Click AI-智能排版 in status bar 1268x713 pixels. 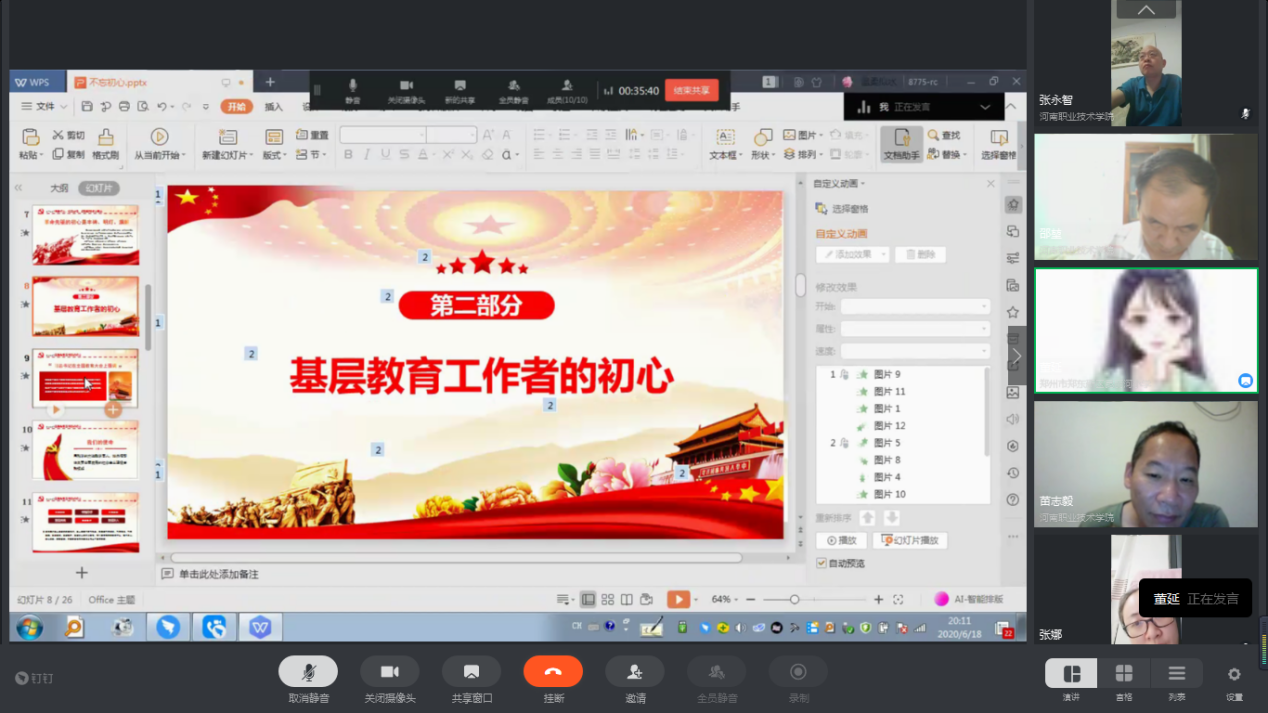(x=969, y=599)
